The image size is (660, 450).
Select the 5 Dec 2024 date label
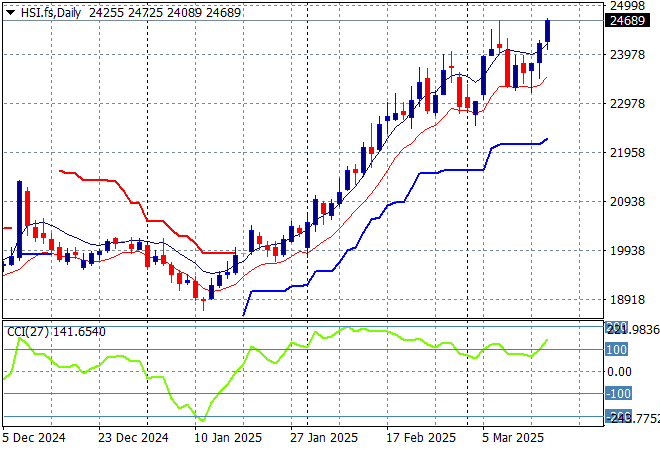click(34, 437)
